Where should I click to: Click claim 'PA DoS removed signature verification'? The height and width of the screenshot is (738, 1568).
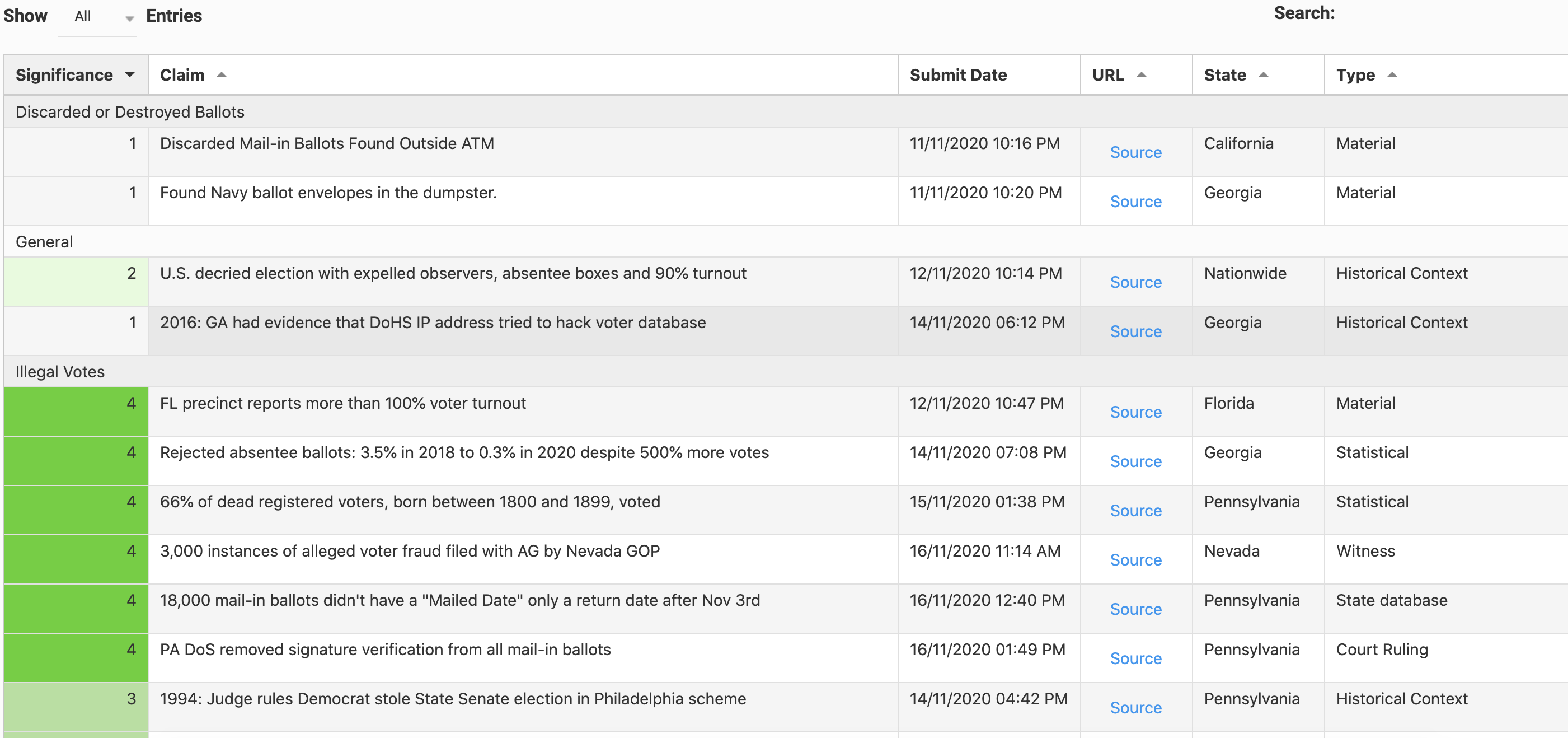click(386, 650)
